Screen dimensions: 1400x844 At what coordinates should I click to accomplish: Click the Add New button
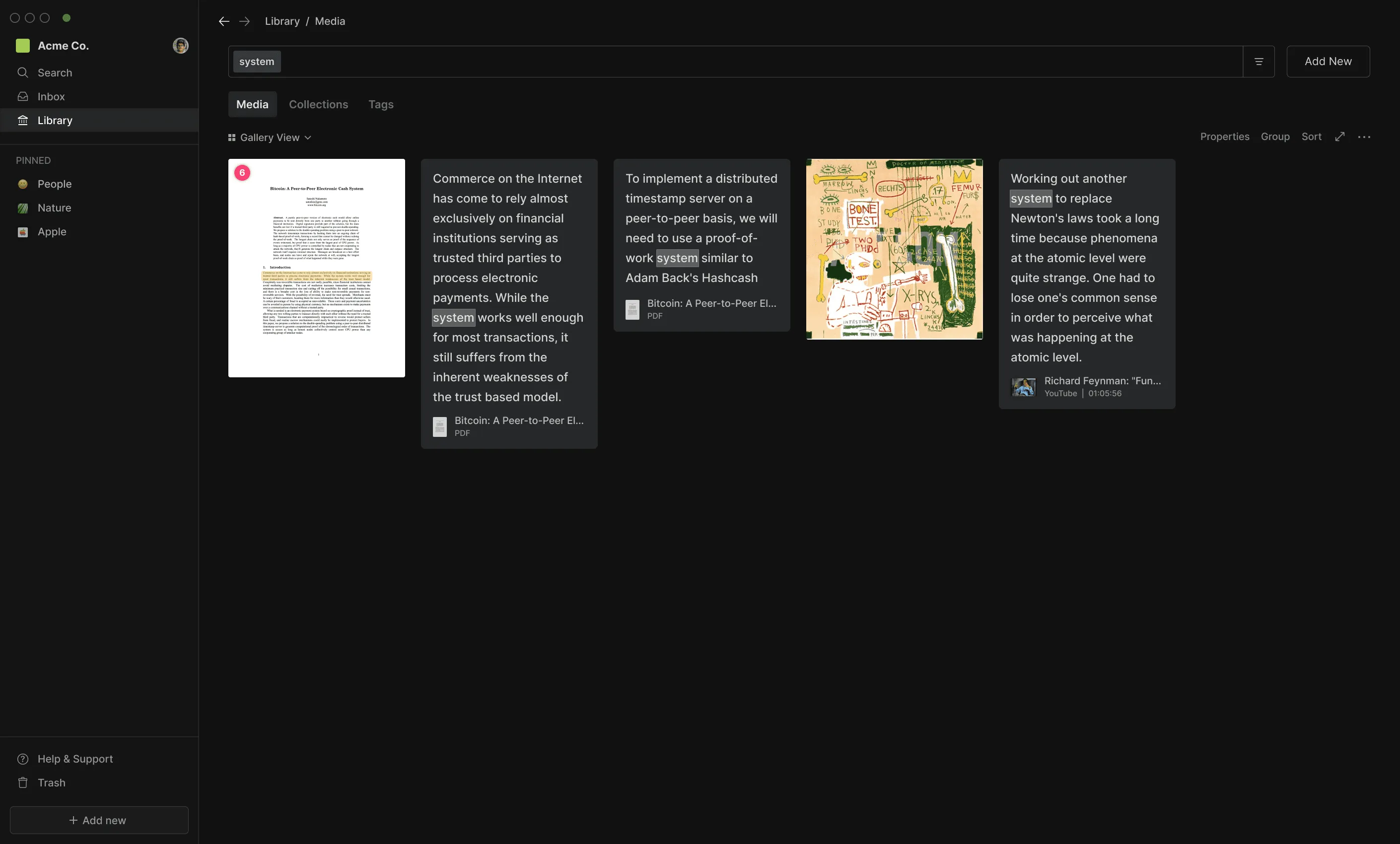pos(1328,62)
